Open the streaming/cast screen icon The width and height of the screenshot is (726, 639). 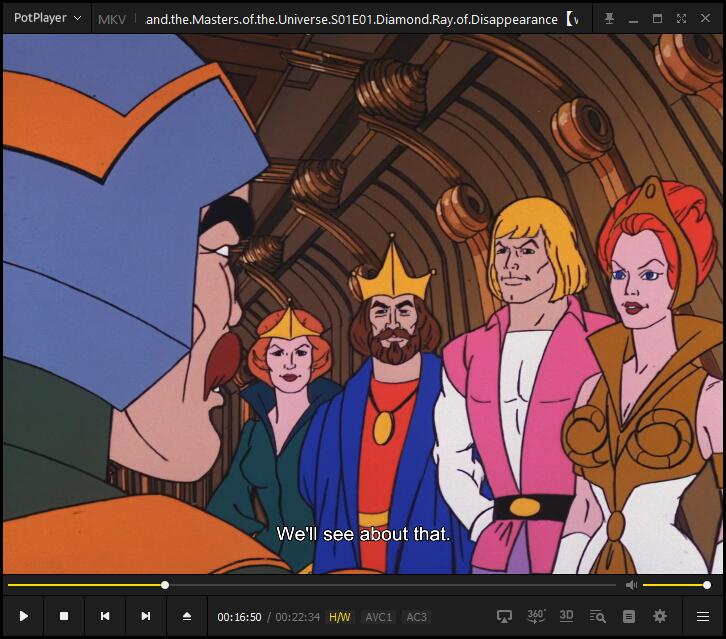click(504, 616)
